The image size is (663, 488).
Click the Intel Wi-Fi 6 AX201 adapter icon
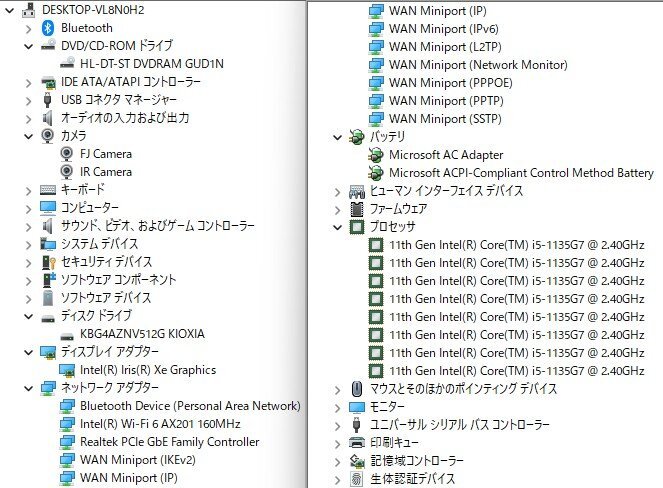pyautogui.click(x=67, y=424)
